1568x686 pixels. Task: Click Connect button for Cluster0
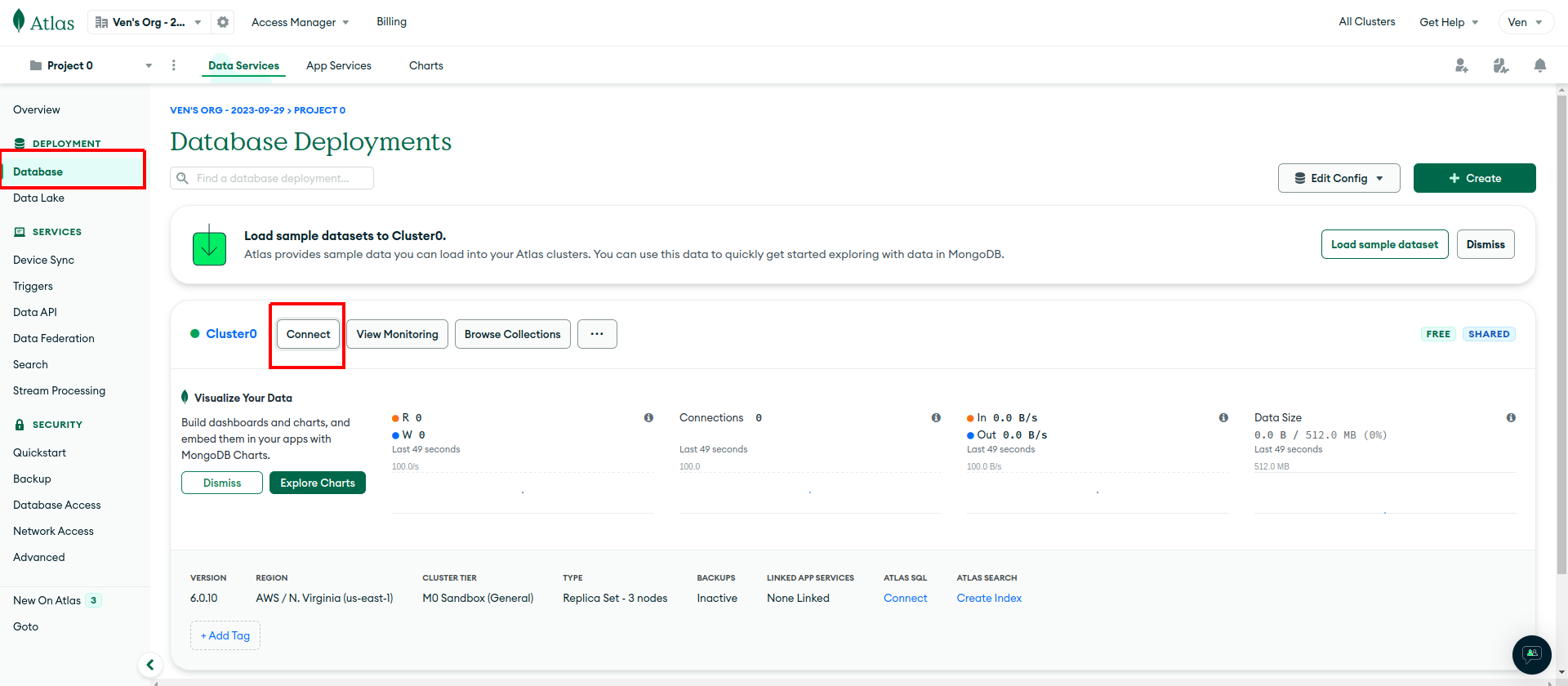coord(308,334)
